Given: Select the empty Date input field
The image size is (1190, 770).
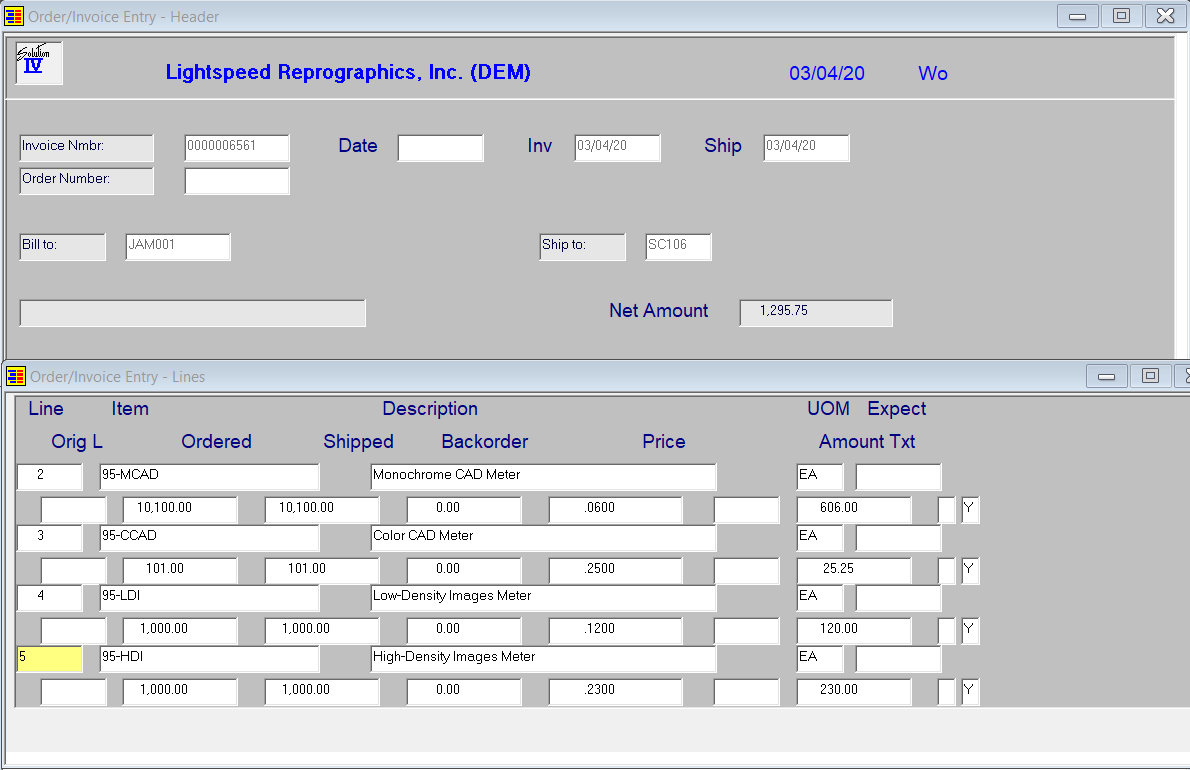Looking at the screenshot, I should point(440,146).
